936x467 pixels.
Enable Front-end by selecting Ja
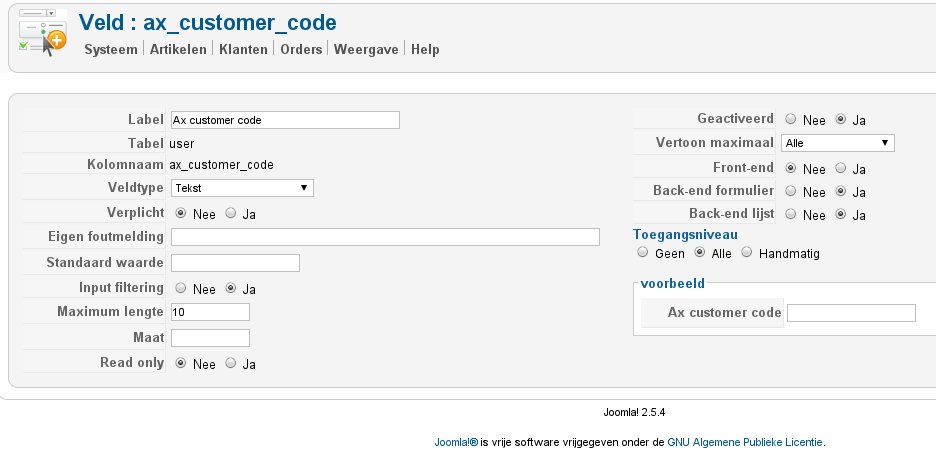(841, 168)
